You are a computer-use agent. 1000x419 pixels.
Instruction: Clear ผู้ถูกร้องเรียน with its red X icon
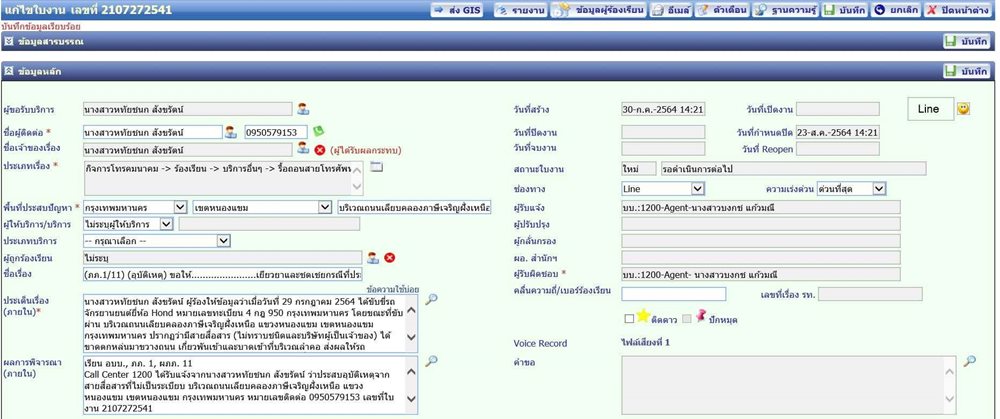390,258
